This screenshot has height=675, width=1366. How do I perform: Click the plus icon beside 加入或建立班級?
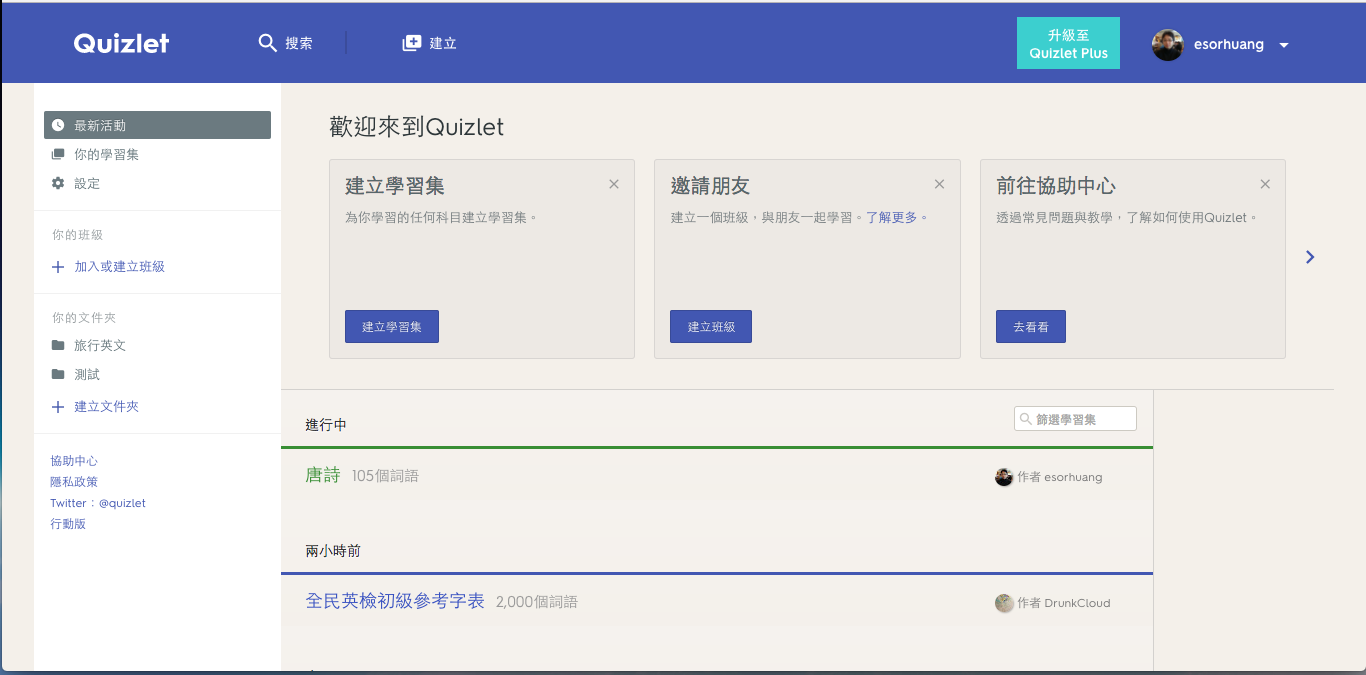click(x=58, y=267)
